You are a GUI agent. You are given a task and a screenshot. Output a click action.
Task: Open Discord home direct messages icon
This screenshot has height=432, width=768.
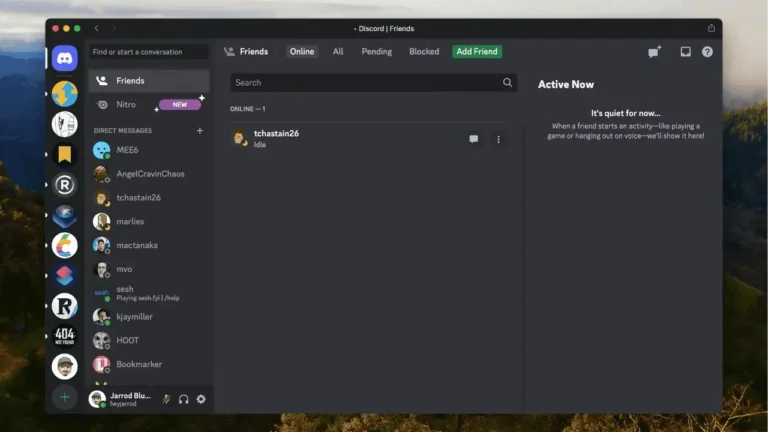65,58
